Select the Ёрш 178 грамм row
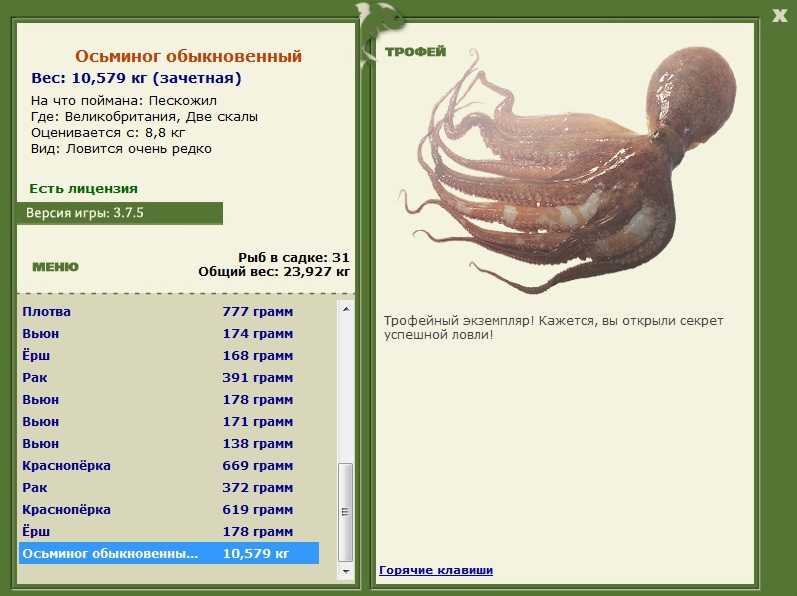This screenshot has width=797, height=596. (169, 531)
